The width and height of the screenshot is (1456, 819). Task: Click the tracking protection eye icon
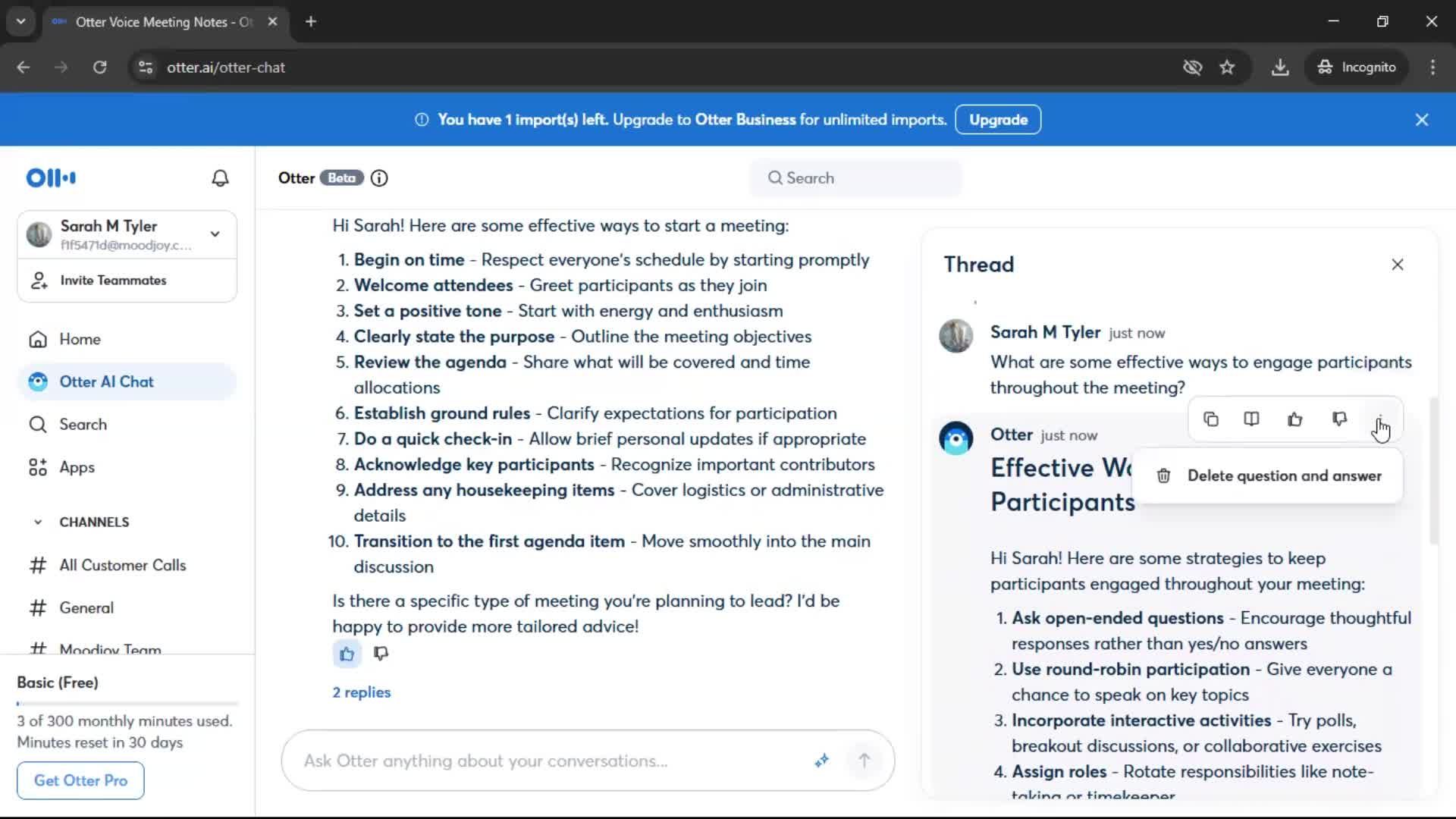pos(1192,67)
